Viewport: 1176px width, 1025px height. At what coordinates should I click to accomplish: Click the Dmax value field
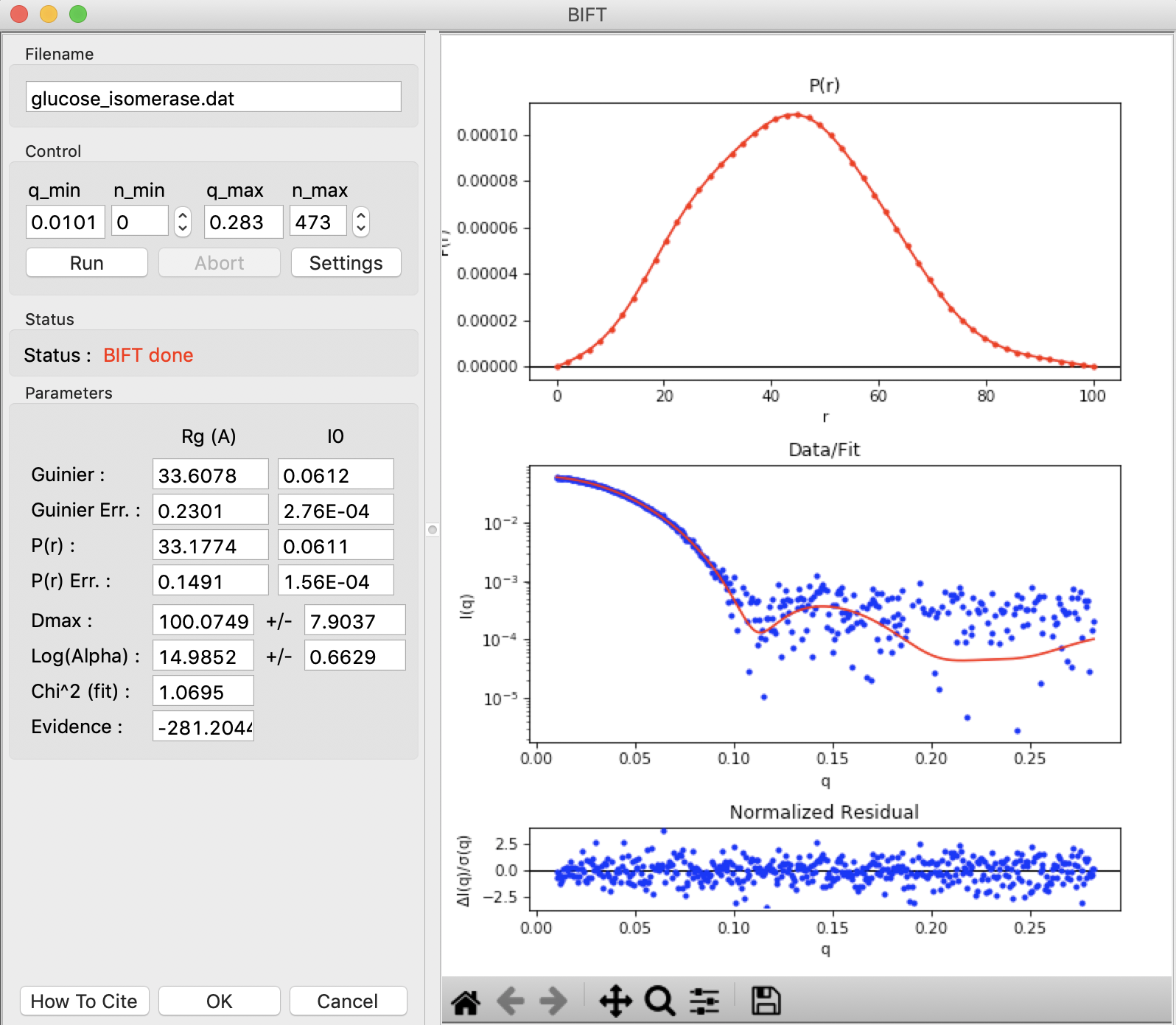(x=203, y=620)
